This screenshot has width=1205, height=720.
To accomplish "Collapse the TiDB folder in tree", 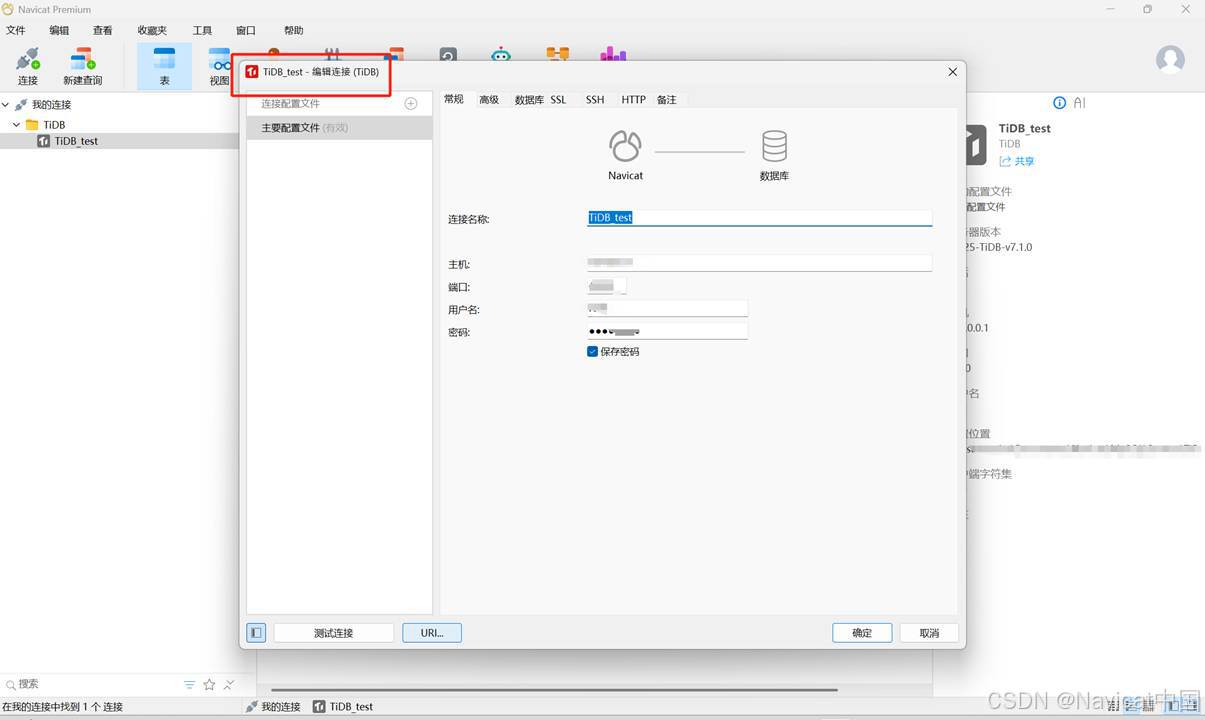I will click(17, 125).
